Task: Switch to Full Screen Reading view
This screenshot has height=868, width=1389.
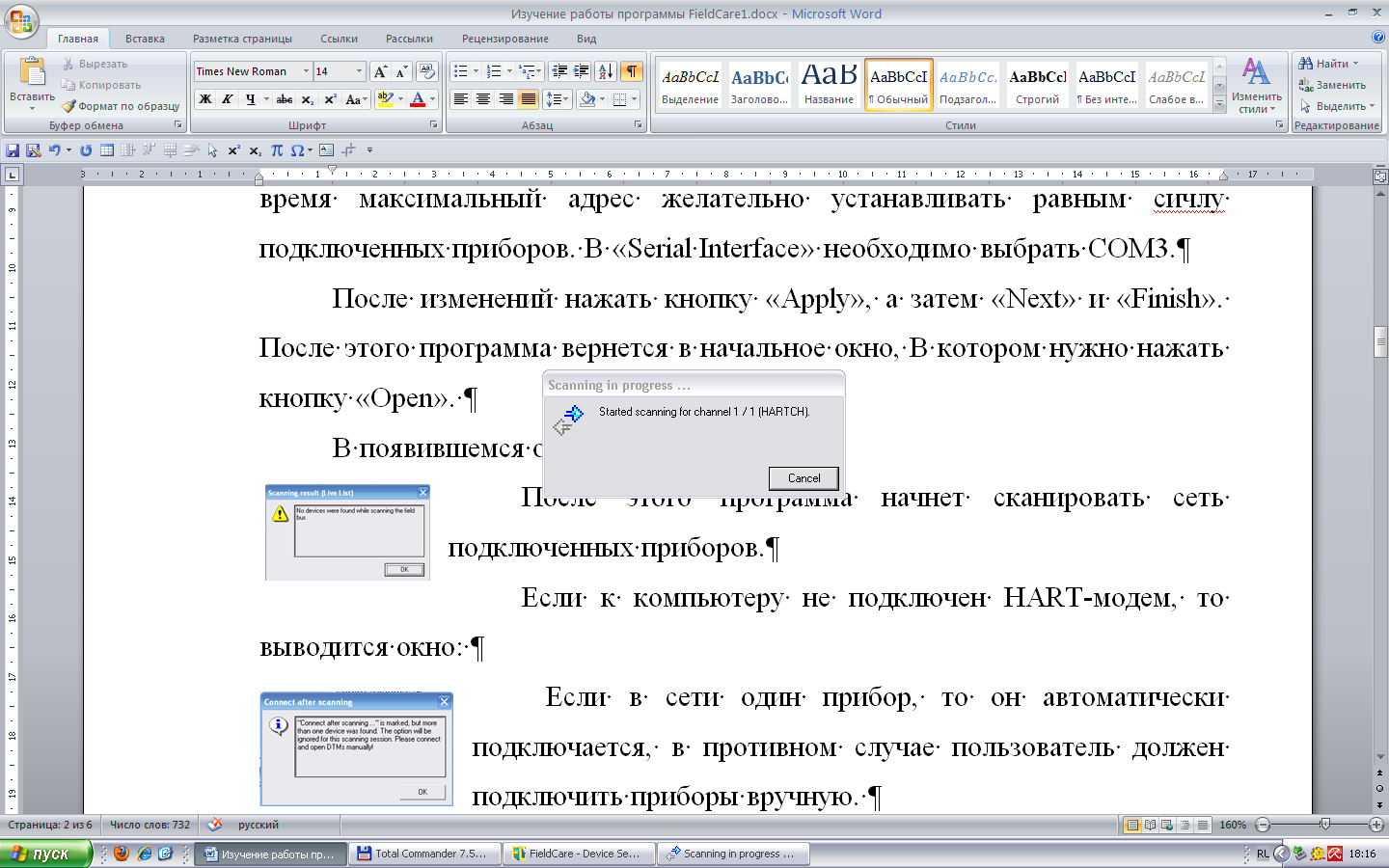Action: (x=1150, y=826)
